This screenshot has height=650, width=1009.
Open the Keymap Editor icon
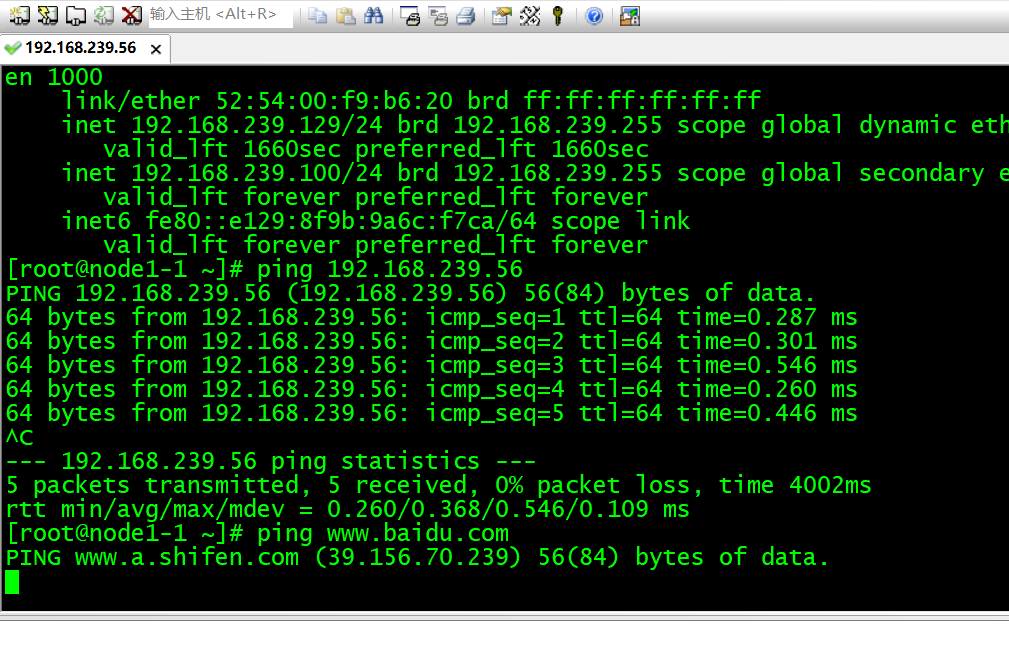tap(530, 15)
